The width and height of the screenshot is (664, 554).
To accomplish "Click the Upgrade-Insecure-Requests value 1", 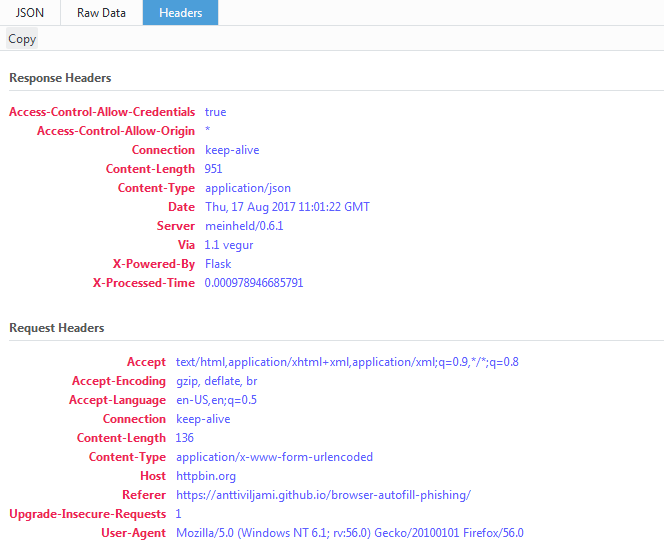I will 178,514.
